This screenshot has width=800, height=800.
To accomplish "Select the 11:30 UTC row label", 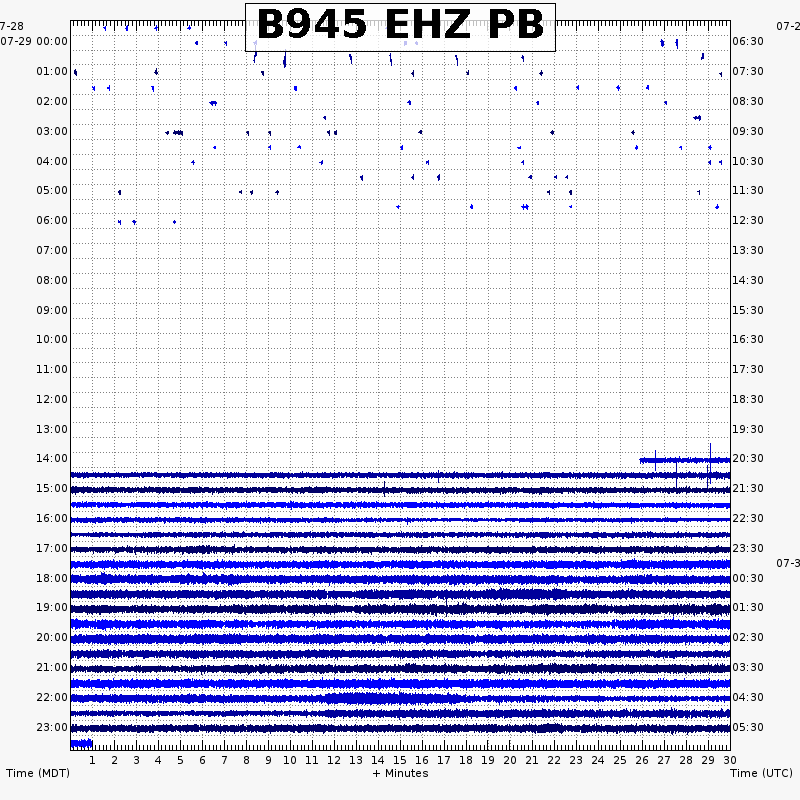I will [748, 190].
